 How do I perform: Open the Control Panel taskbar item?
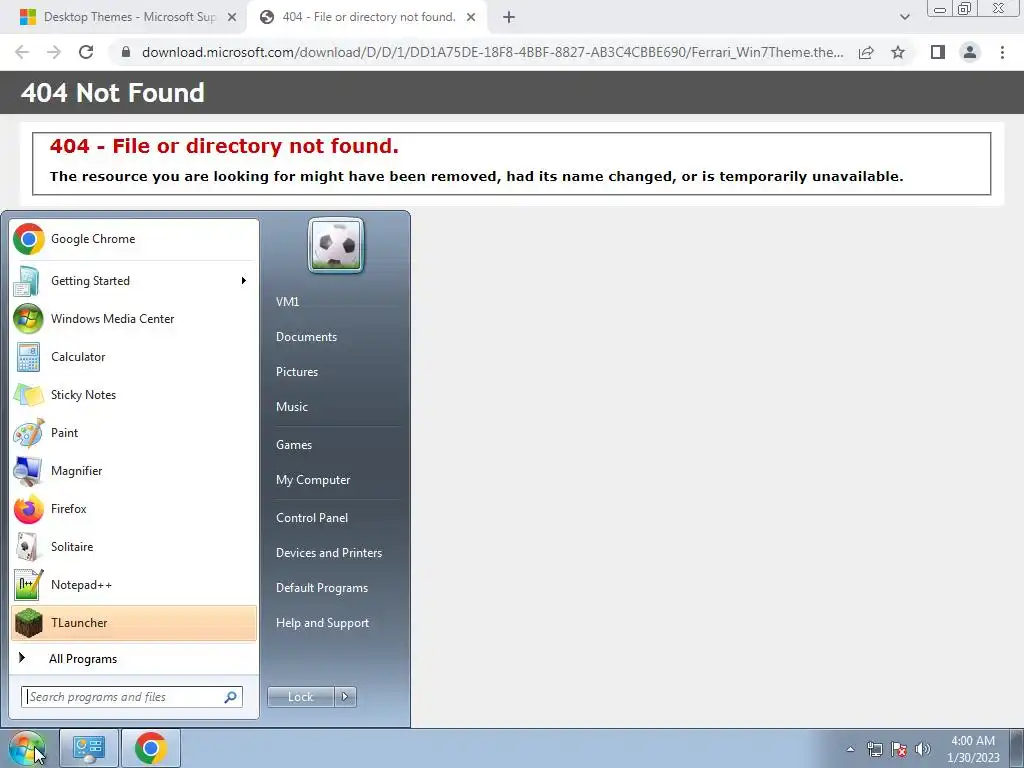[x=89, y=748]
